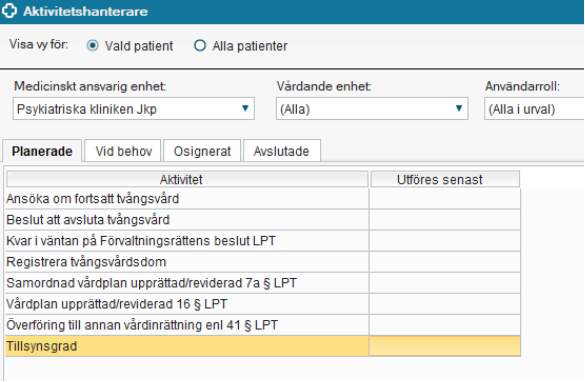Select Vårdplan upprättad/reviderad 16 § LPT row
The height and width of the screenshot is (382, 585).
[263, 304]
